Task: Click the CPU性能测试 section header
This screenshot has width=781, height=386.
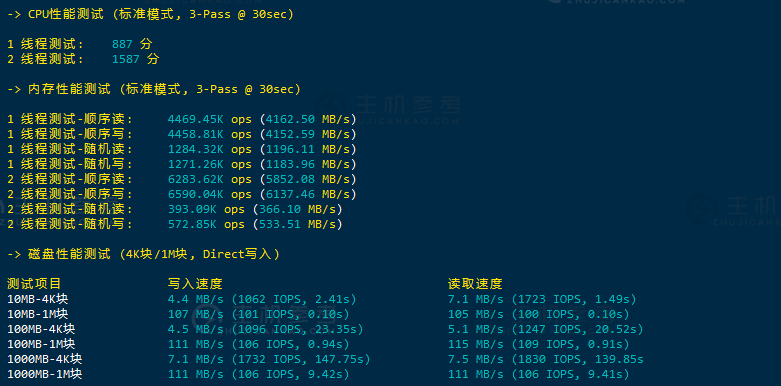Action: point(150,14)
